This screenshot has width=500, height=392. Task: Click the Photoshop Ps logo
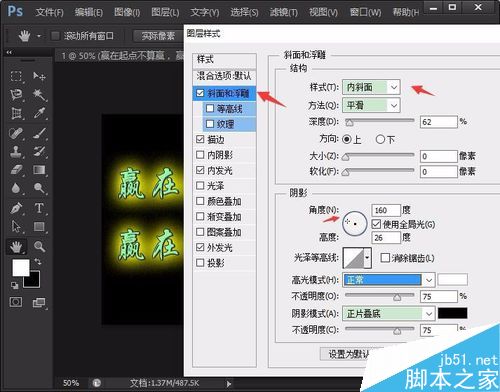tap(15, 11)
